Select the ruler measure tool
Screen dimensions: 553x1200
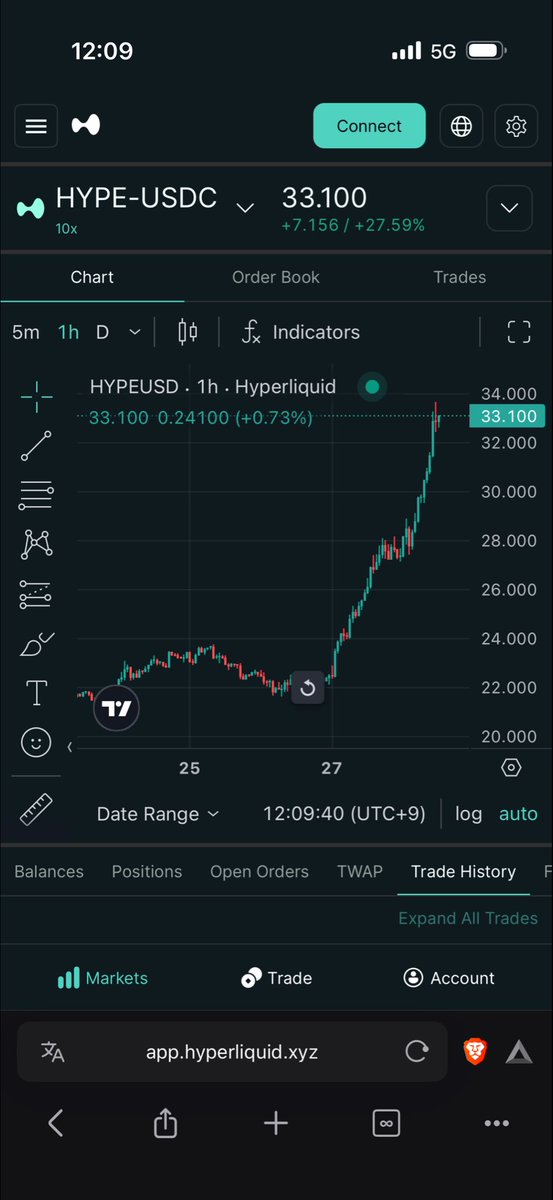37,809
